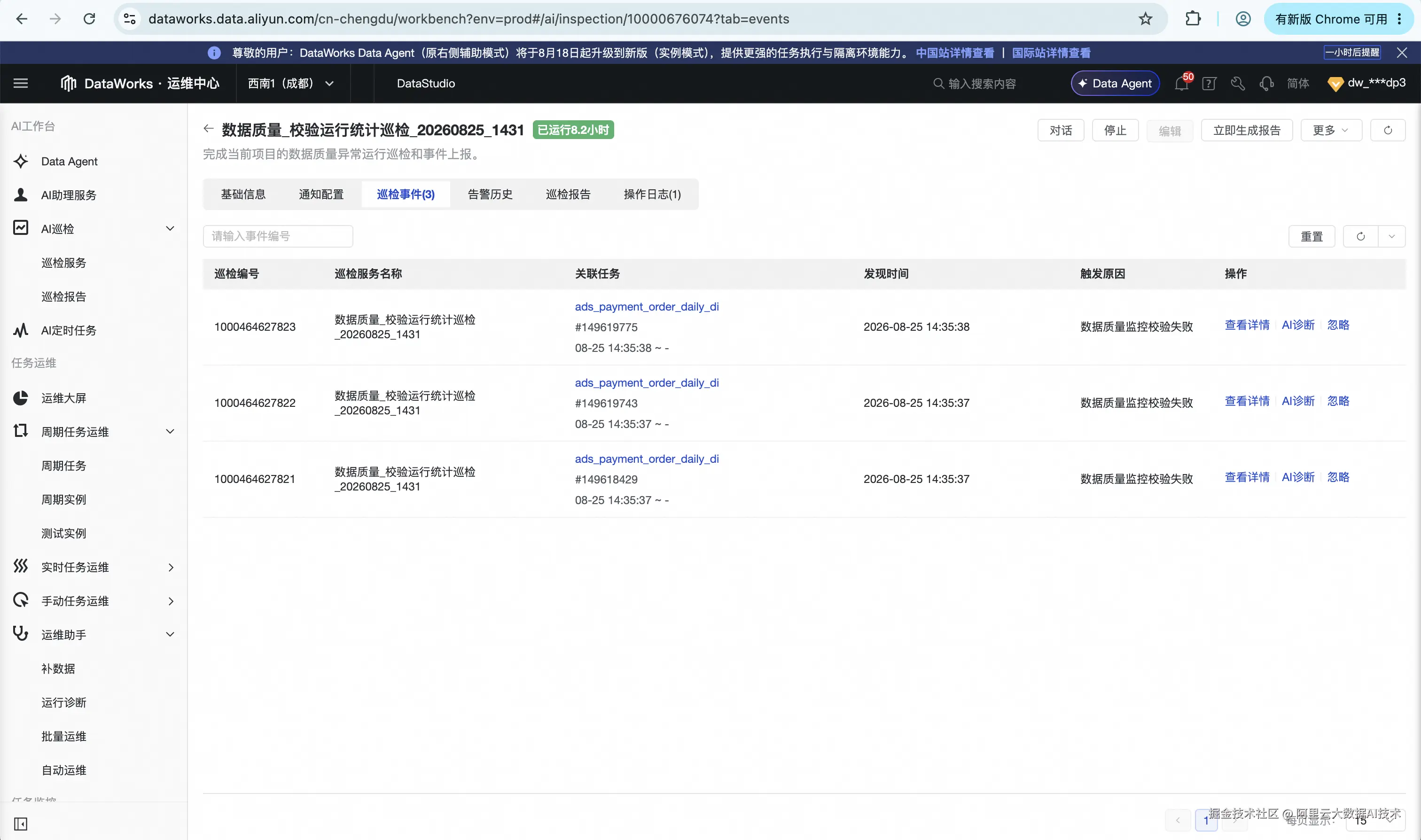Open the wrench tools icon
1421x840 pixels.
1238,84
